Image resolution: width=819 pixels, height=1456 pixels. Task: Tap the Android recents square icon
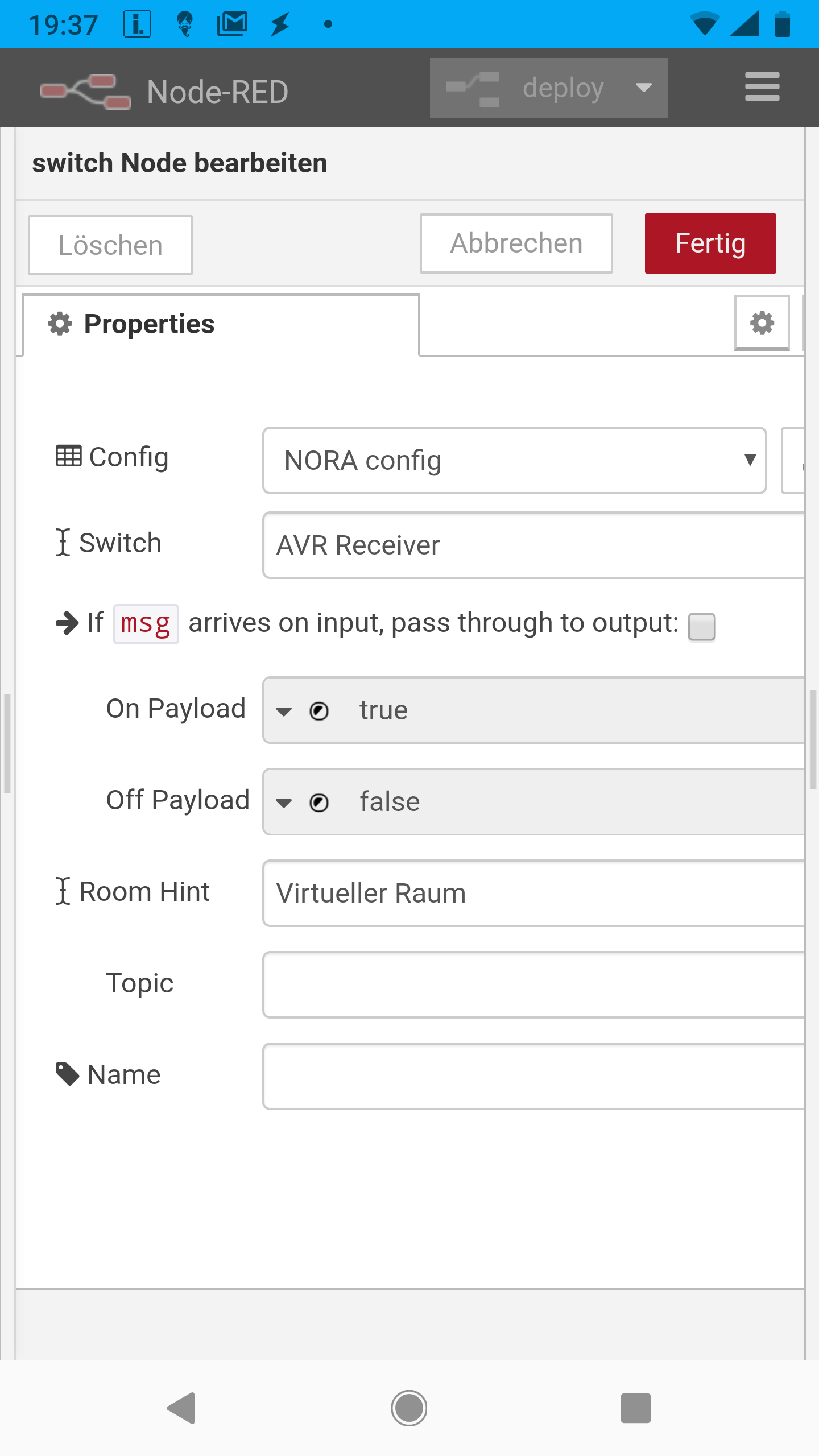635,1408
